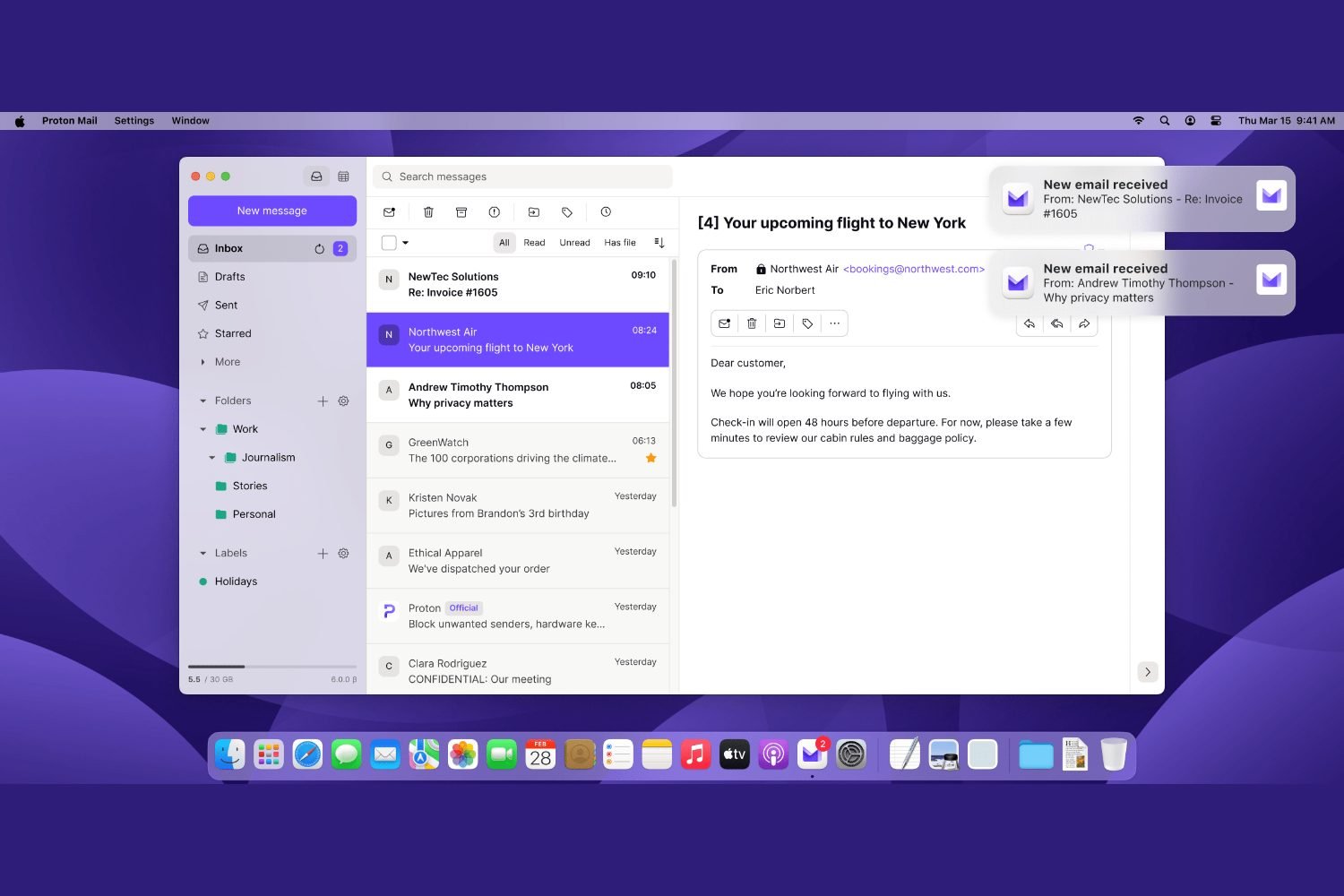Image resolution: width=1344 pixels, height=896 pixels.
Task: Refresh the Inbox with the reload icon
Action: (x=319, y=249)
